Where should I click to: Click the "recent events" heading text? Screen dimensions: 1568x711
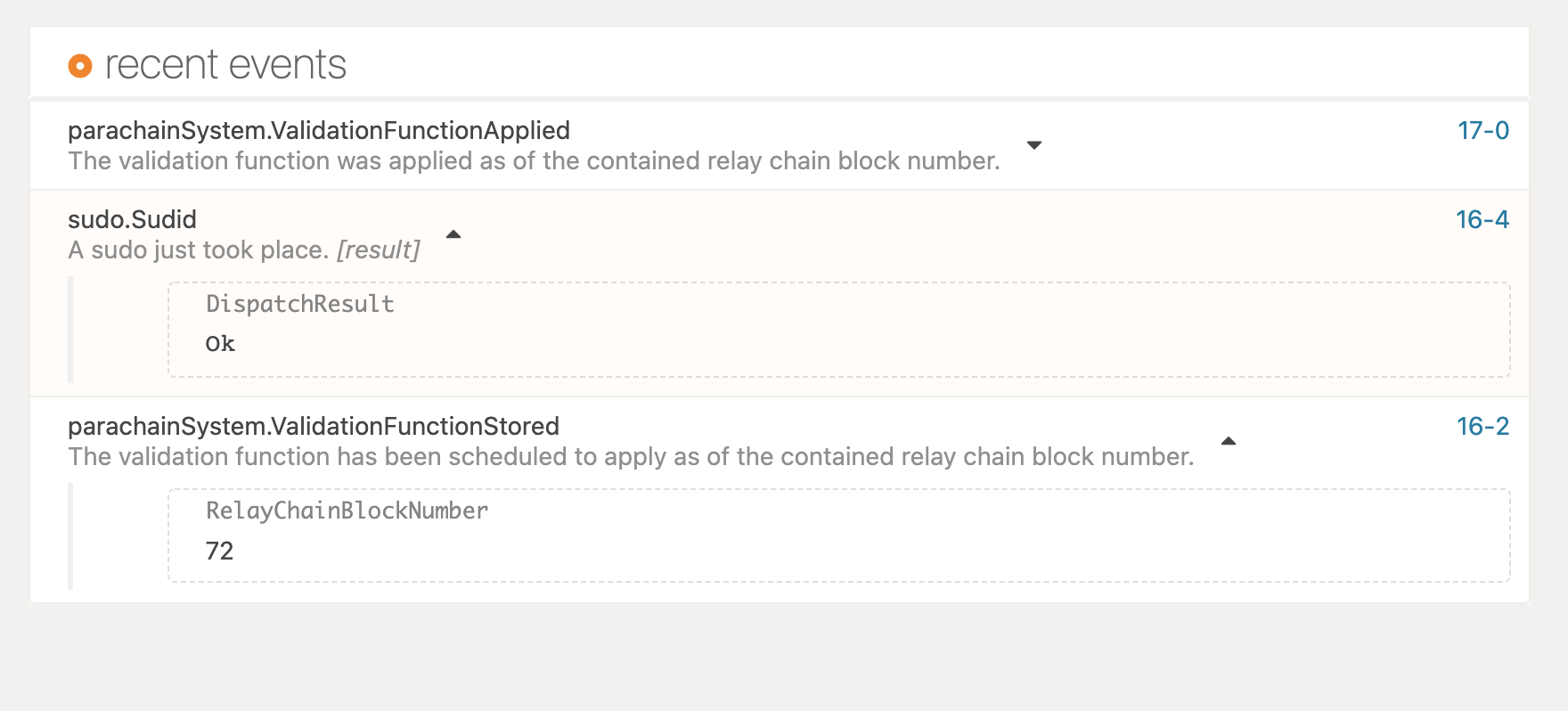click(x=225, y=66)
